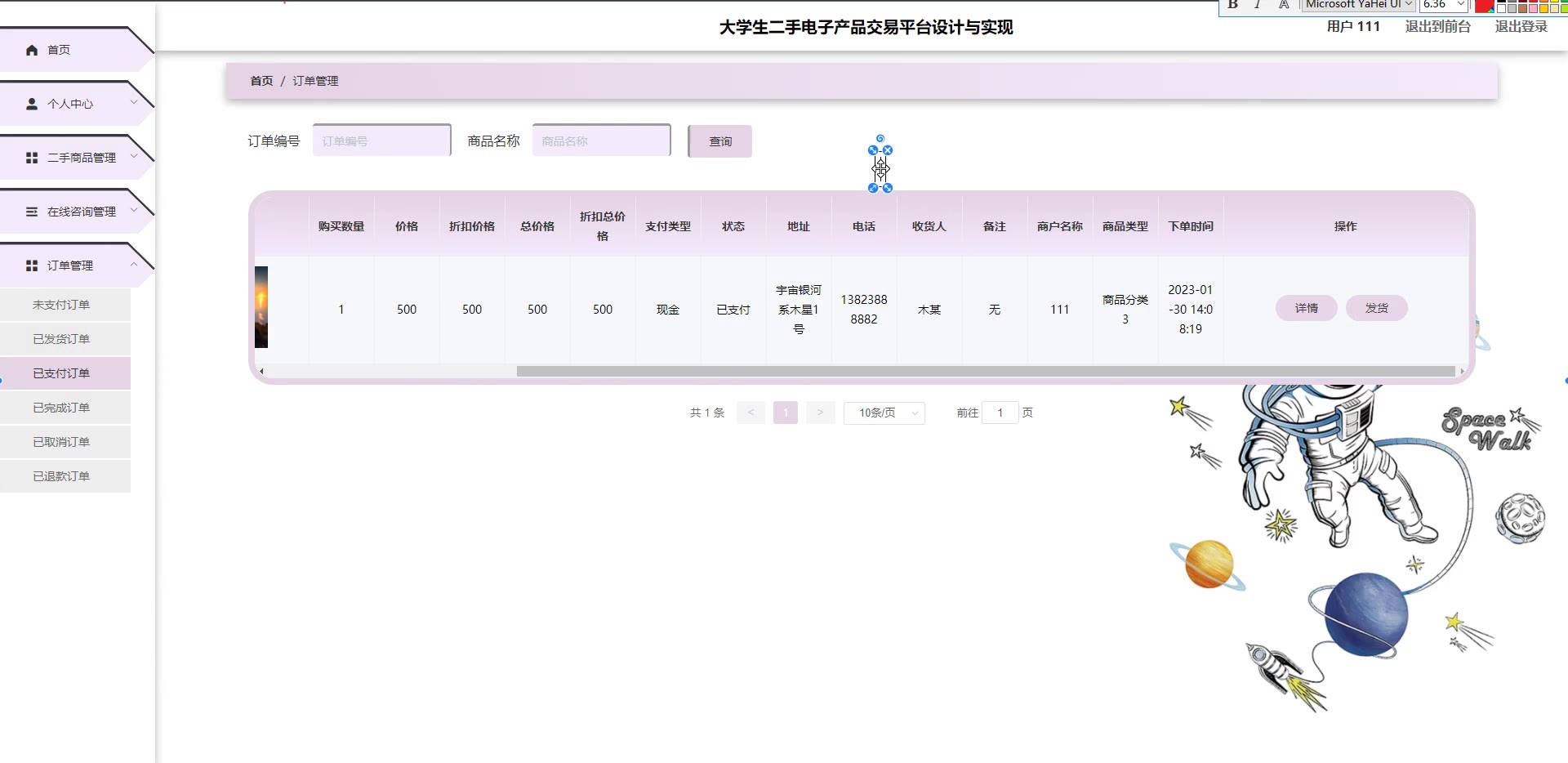Image resolution: width=1568 pixels, height=763 pixels.
Task: Click the 操作 column header
Action: (1346, 226)
